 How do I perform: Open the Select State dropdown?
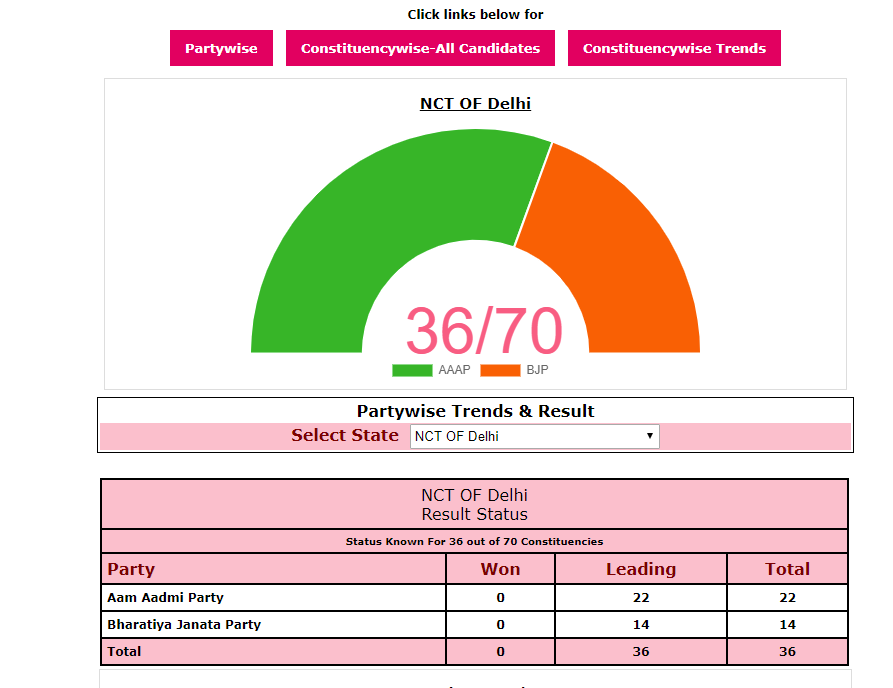535,436
